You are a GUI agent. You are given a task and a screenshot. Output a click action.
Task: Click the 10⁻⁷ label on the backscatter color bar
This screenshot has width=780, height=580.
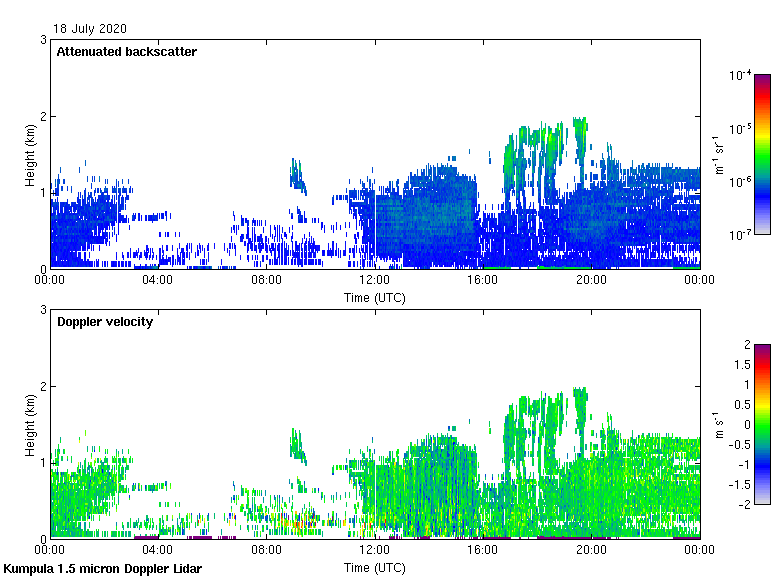click(740, 235)
